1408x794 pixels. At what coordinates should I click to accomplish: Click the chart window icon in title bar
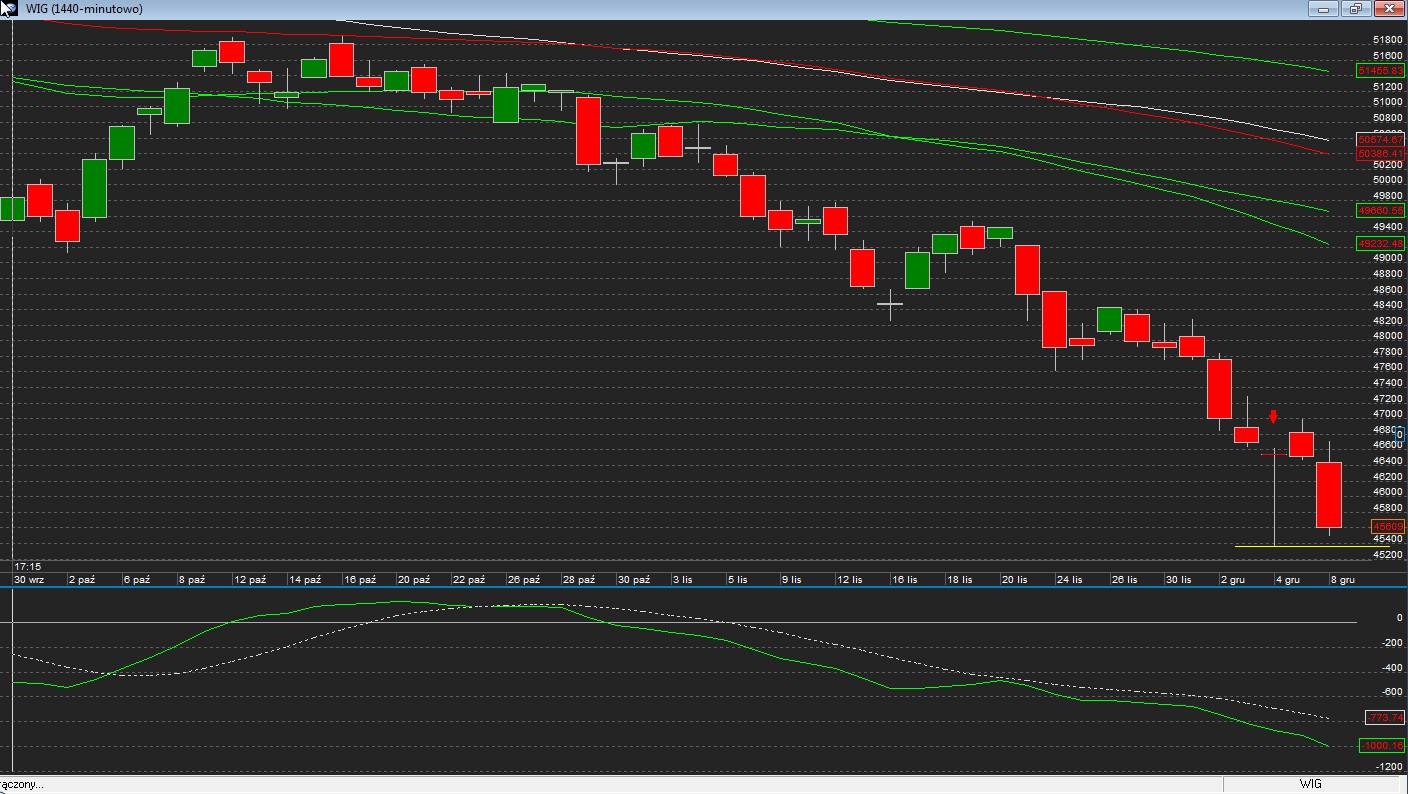click(9, 9)
